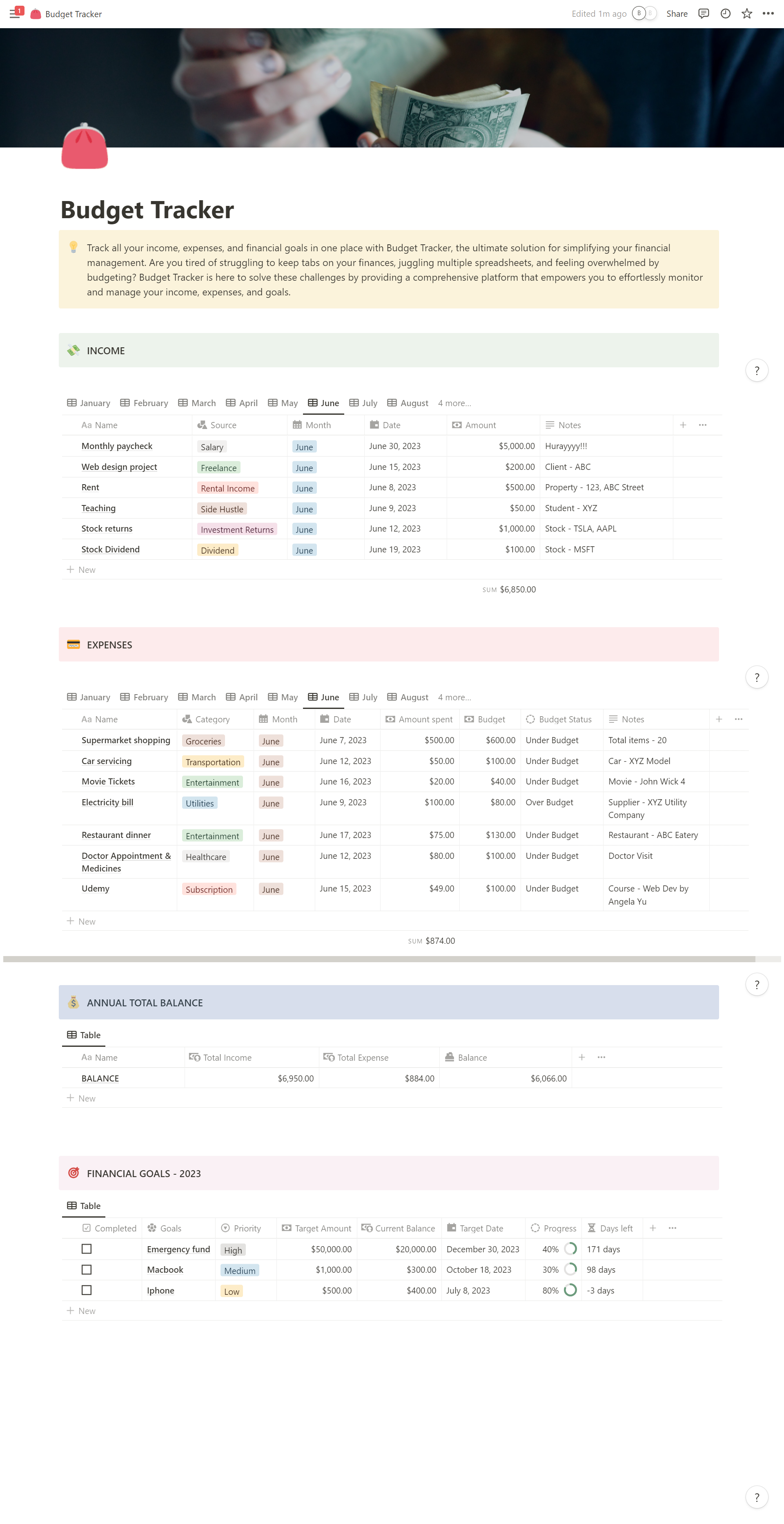This screenshot has width=784, height=1524.
Task: Open the Salary source tag dropdown
Action: tap(212, 447)
